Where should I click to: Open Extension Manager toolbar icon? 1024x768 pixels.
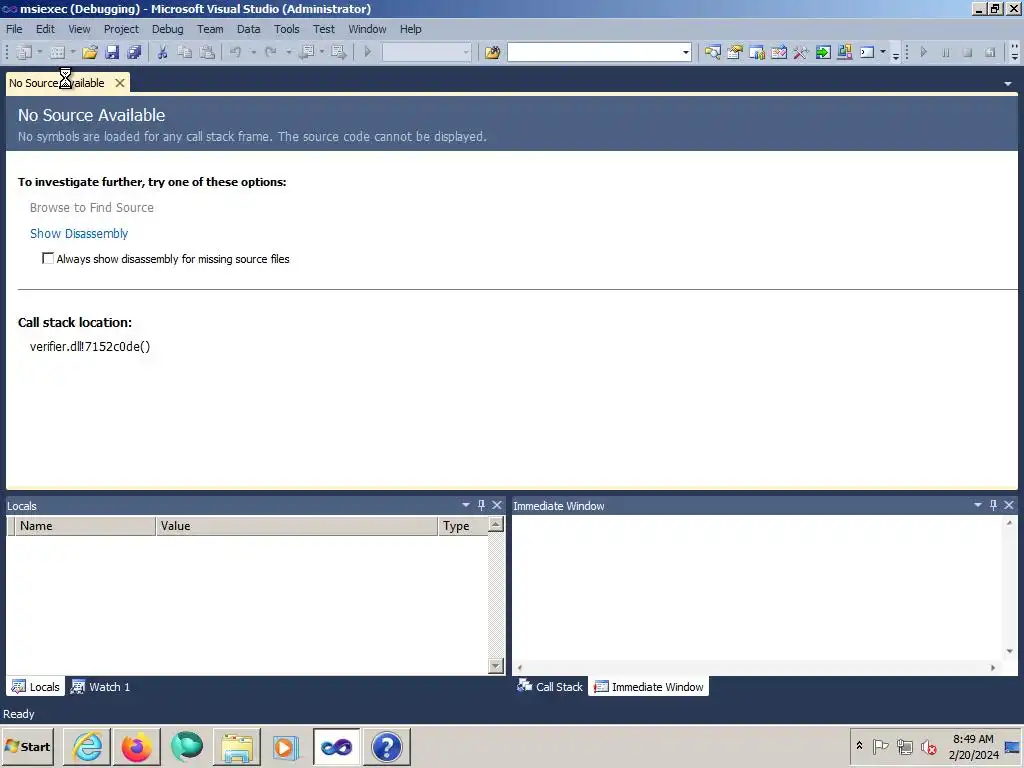(845, 52)
